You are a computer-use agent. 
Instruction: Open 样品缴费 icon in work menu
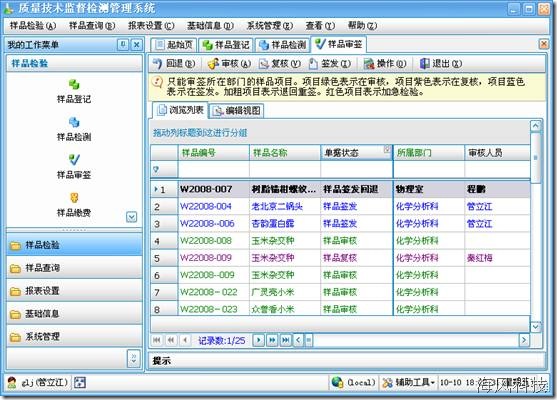(x=74, y=205)
